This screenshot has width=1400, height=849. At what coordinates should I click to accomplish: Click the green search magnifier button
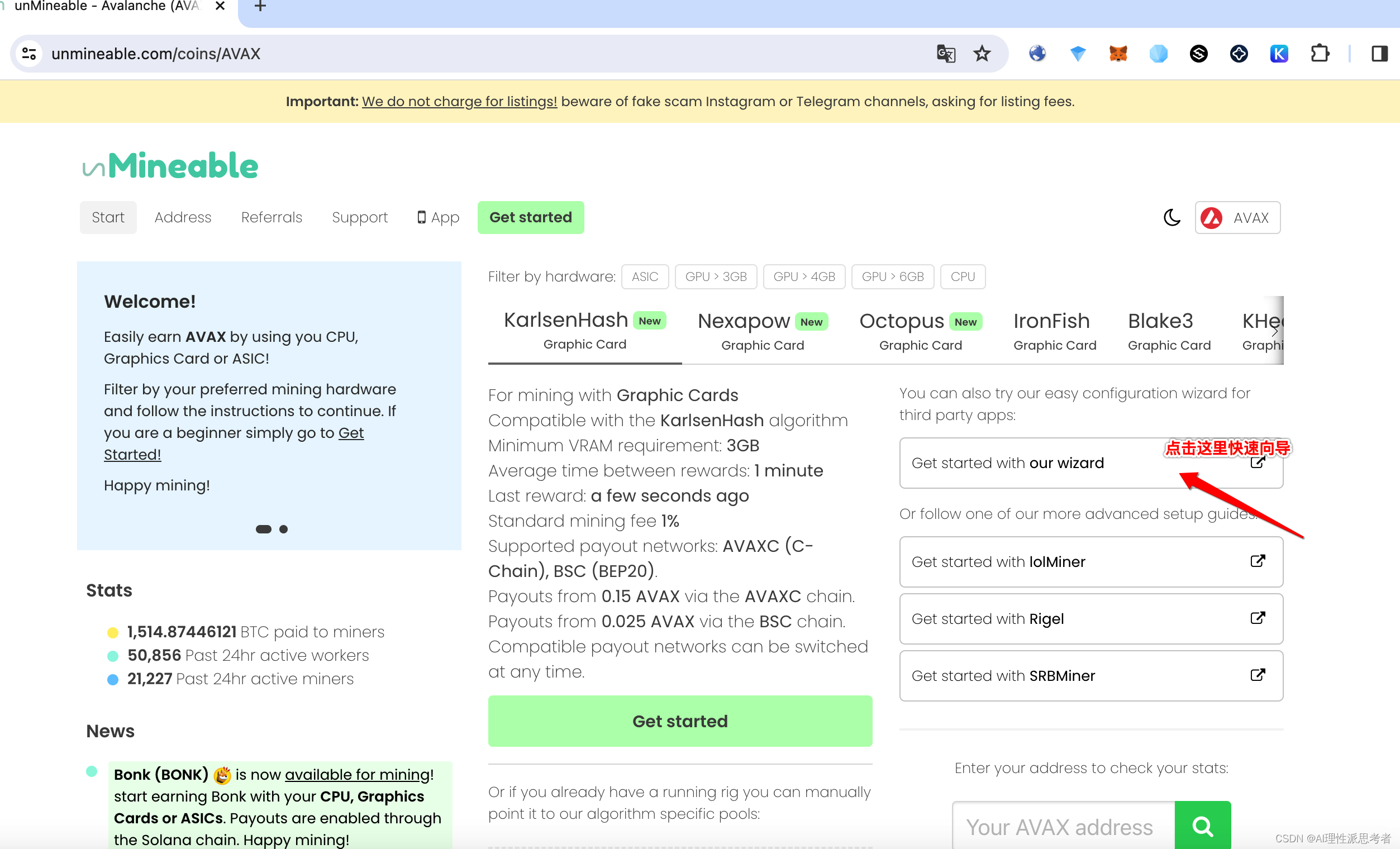point(1202,826)
